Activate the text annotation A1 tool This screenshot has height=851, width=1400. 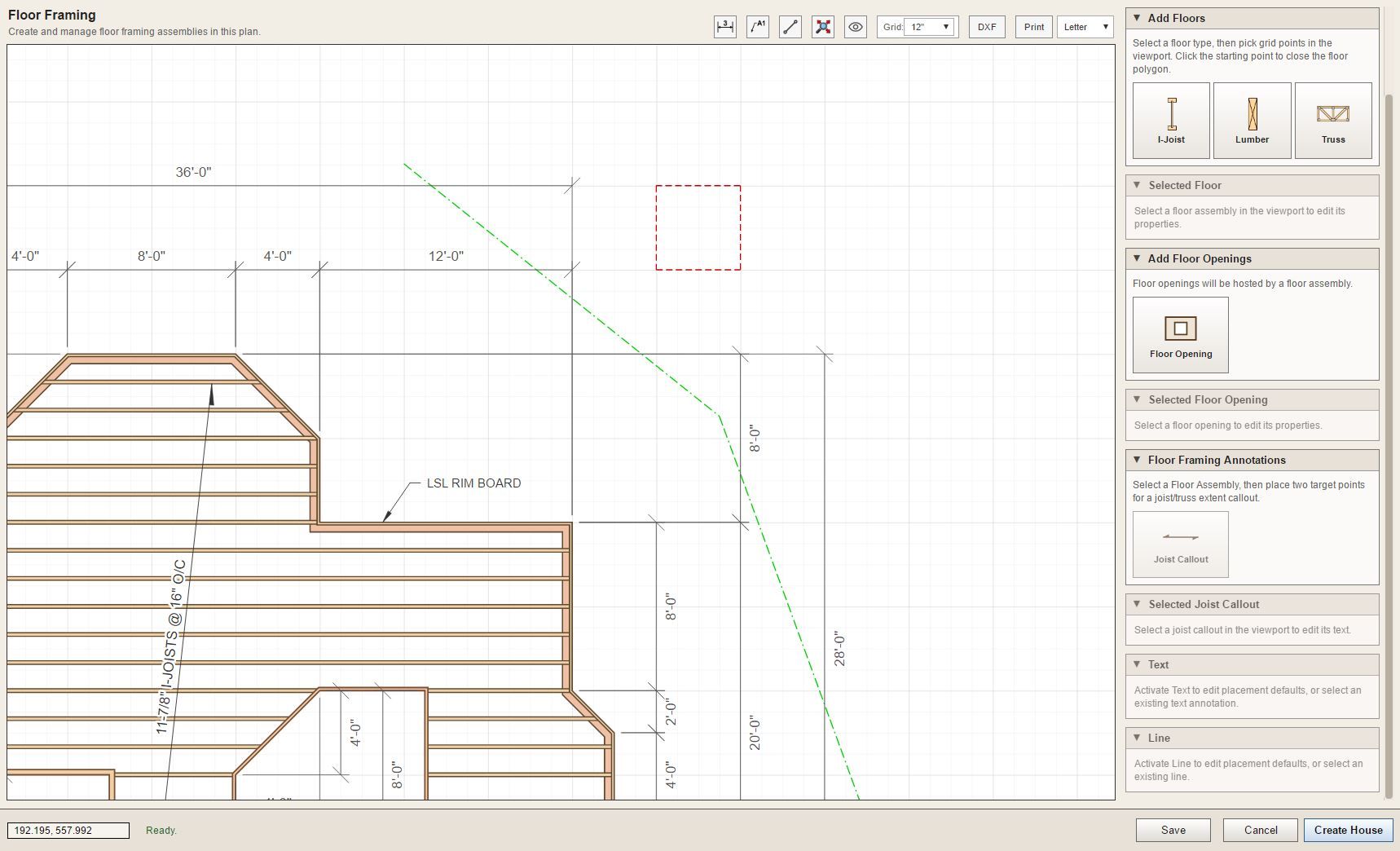[758, 27]
